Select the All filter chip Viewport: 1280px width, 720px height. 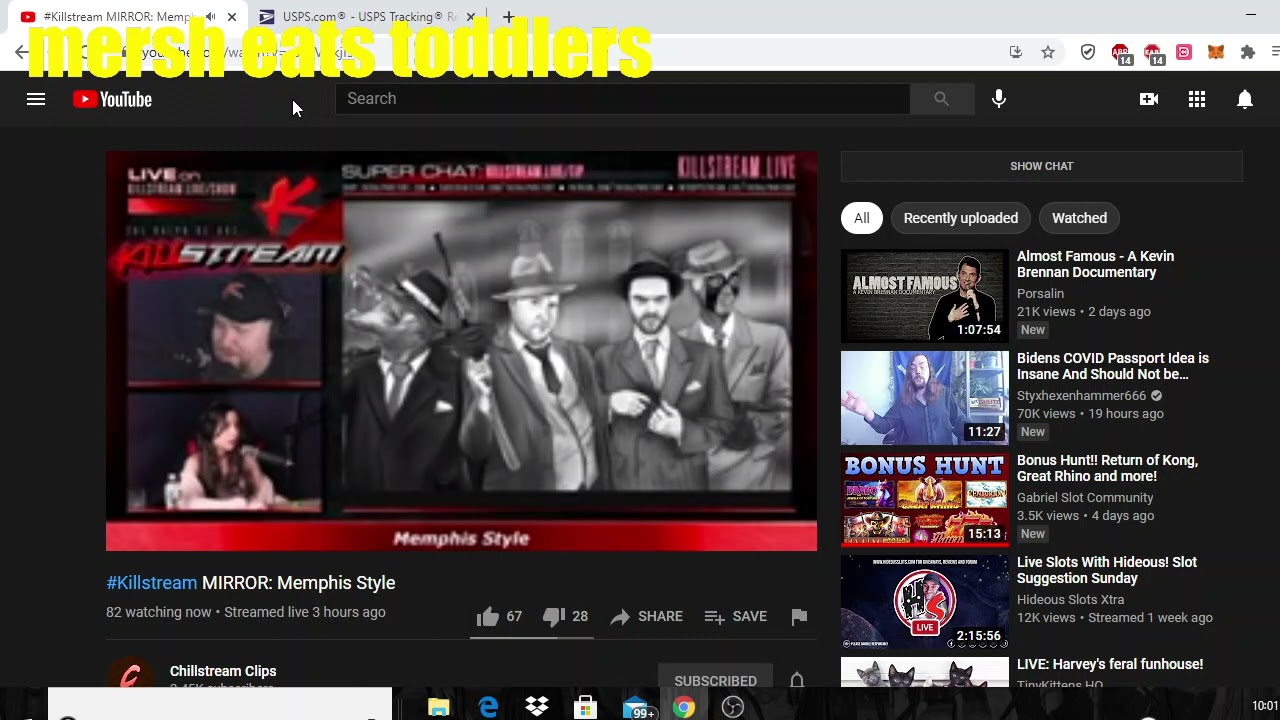coord(862,218)
